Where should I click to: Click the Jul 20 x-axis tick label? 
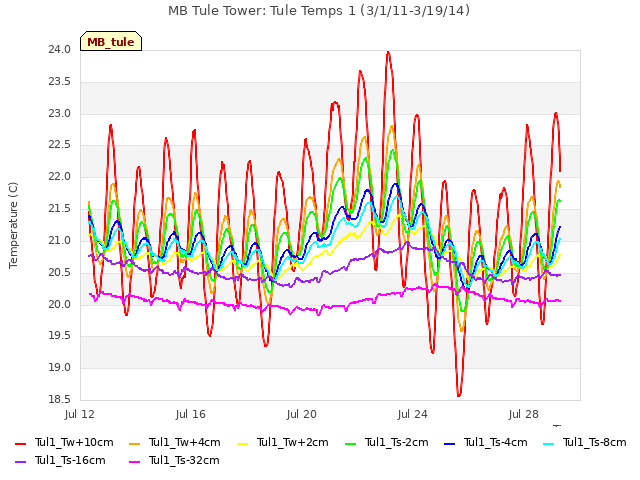click(x=302, y=414)
